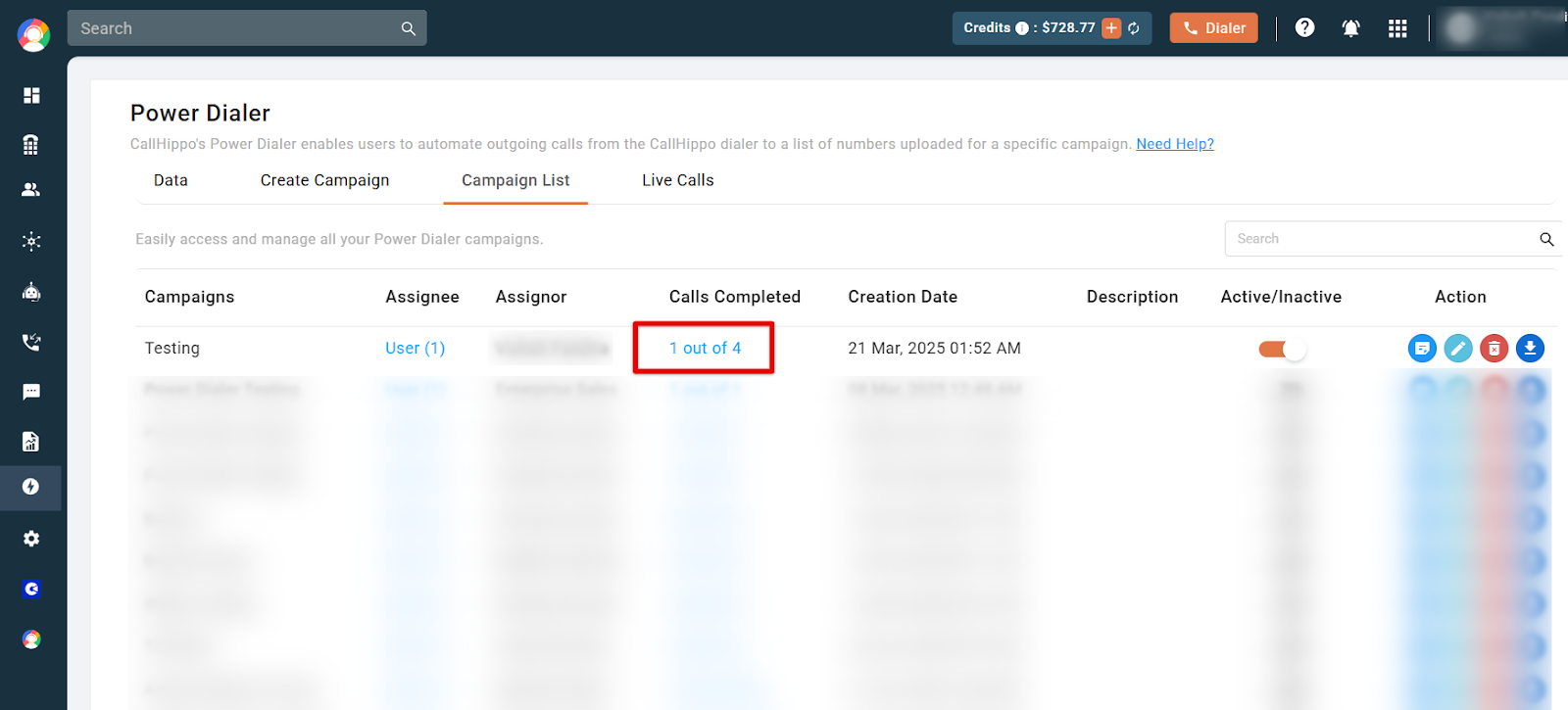Click the Creation Date column header
Image resolution: width=1568 pixels, height=710 pixels.
903,297
